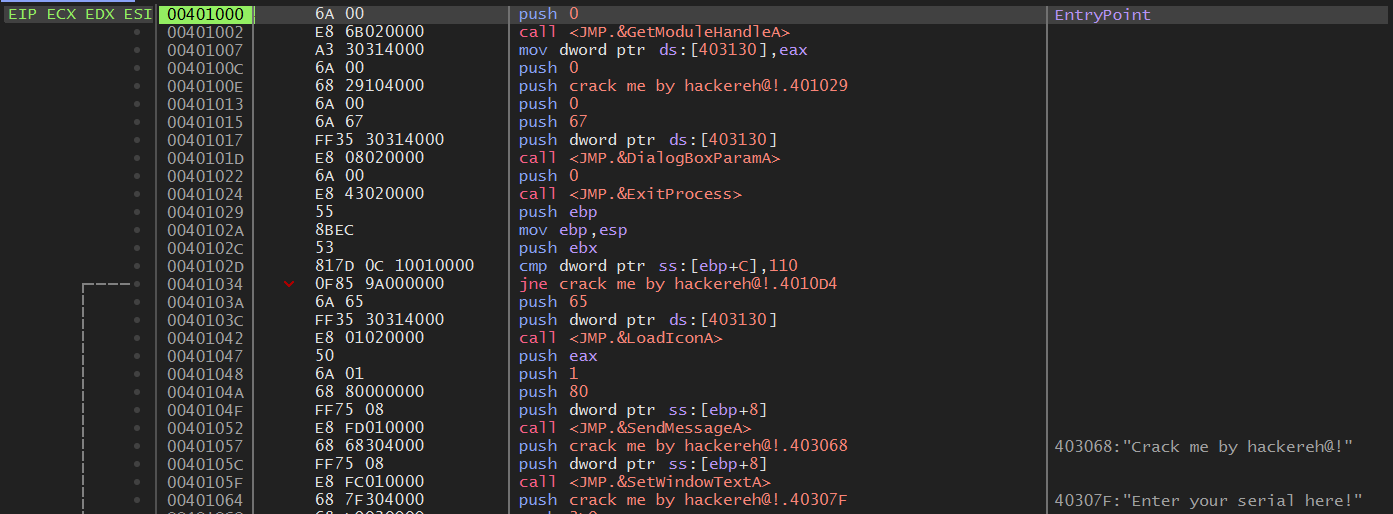Select call ExitProcess instruction
1393x514 pixels.
(x=630, y=194)
